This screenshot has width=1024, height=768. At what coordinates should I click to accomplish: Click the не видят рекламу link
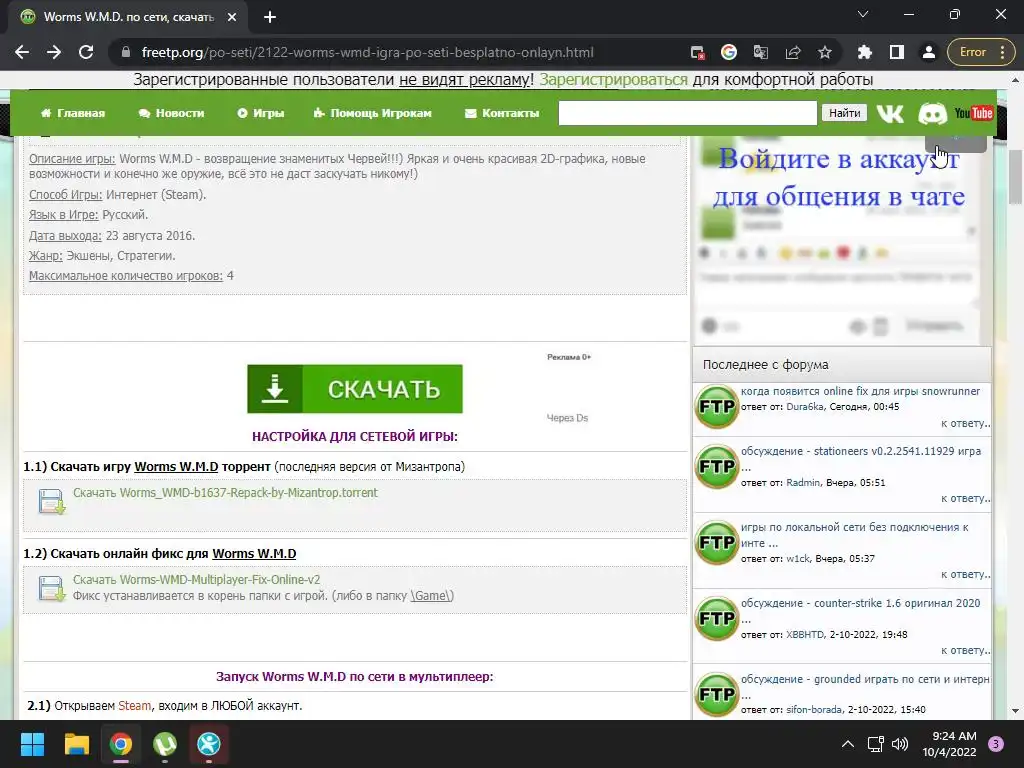point(464,80)
